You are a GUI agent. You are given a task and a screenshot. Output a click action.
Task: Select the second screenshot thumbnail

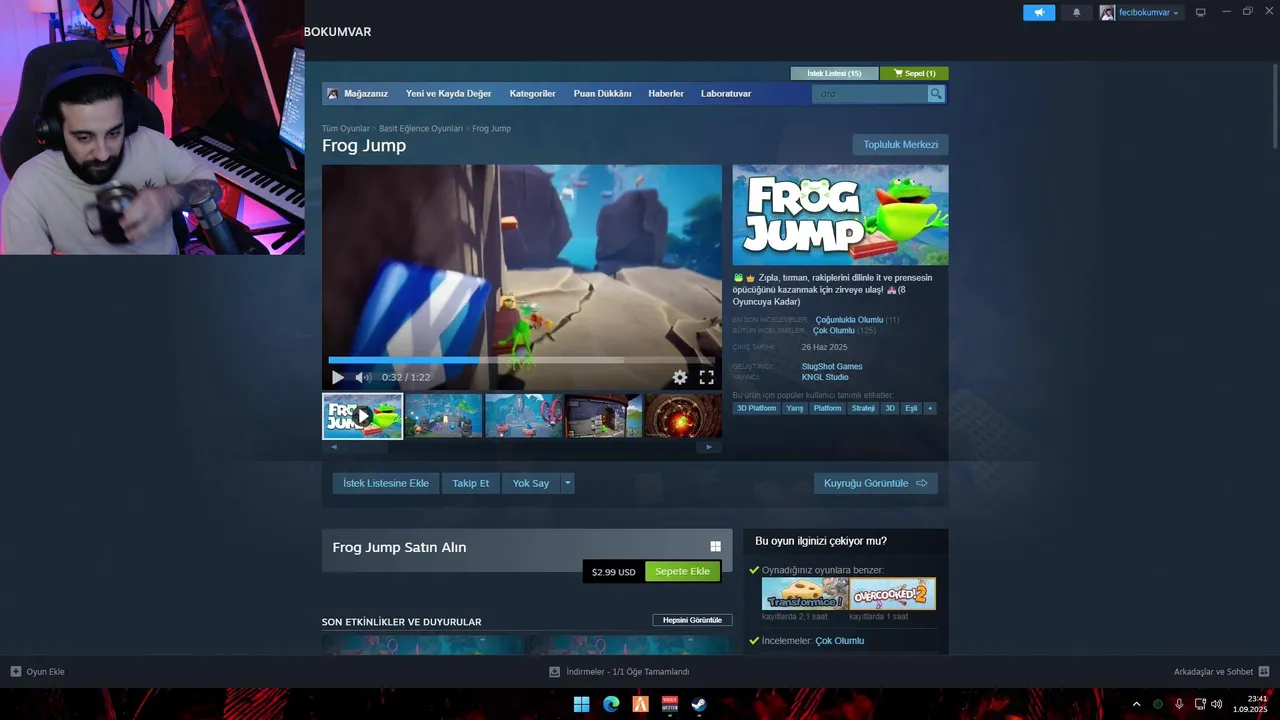(443, 416)
